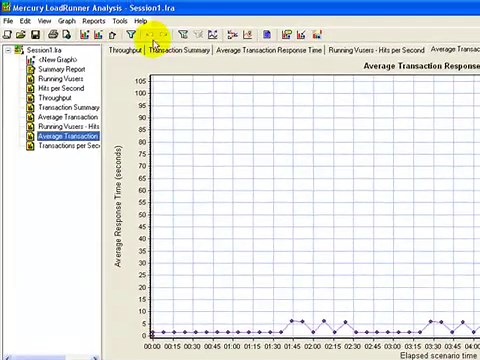Select the Session1.lra root item

tap(44, 50)
